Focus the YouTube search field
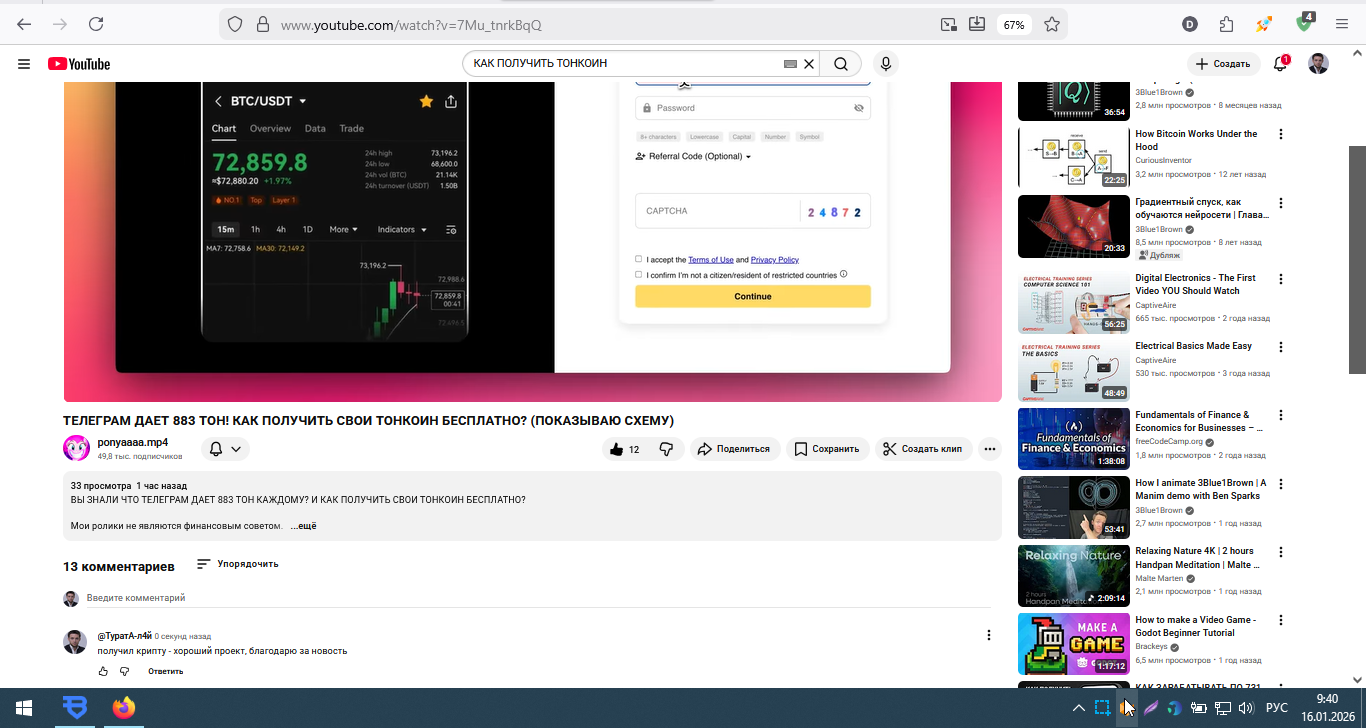This screenshot has height=728, width=1366. 625,64
